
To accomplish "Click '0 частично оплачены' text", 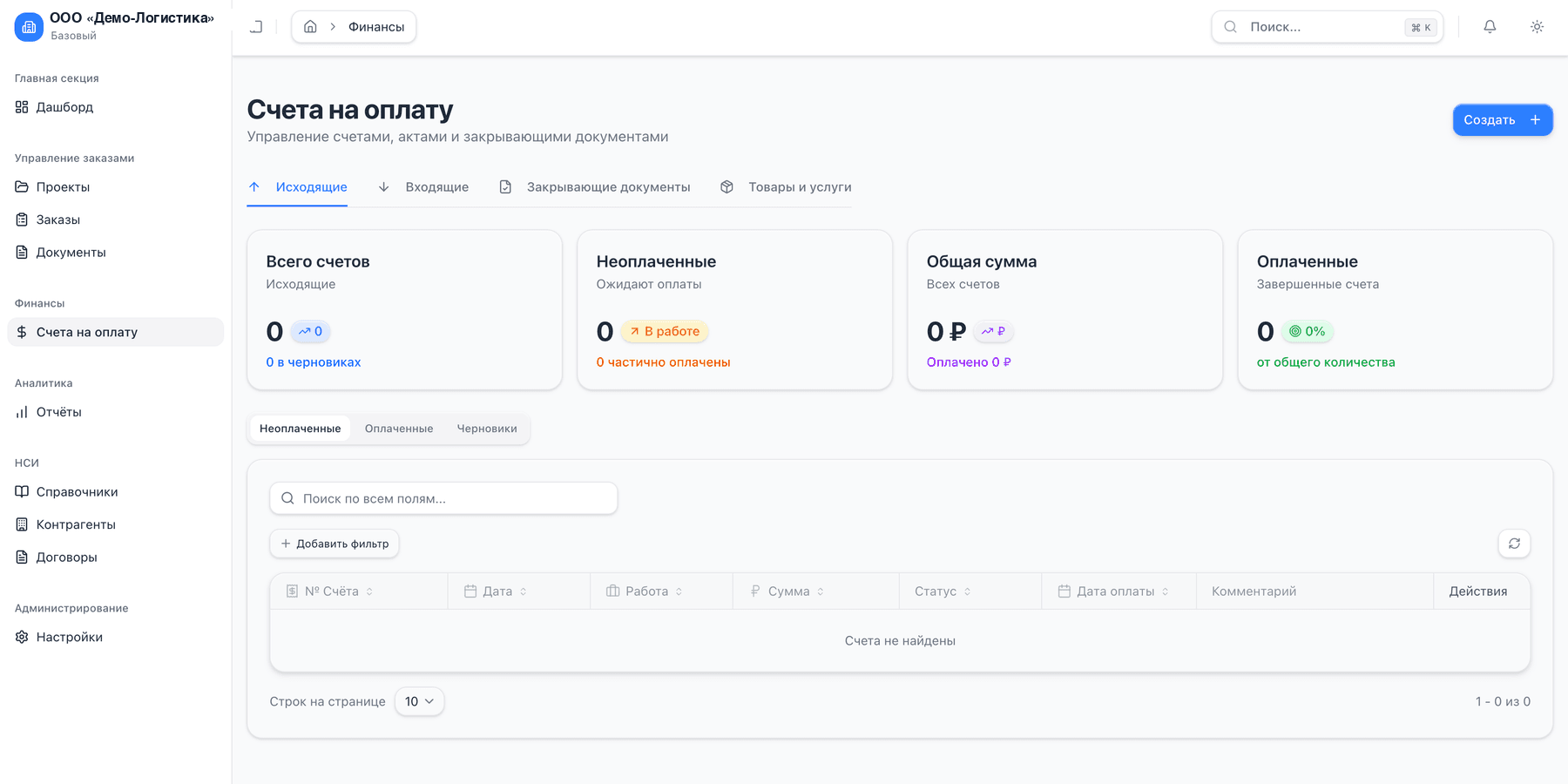I will pyautogui.click(x=663, y=362).
